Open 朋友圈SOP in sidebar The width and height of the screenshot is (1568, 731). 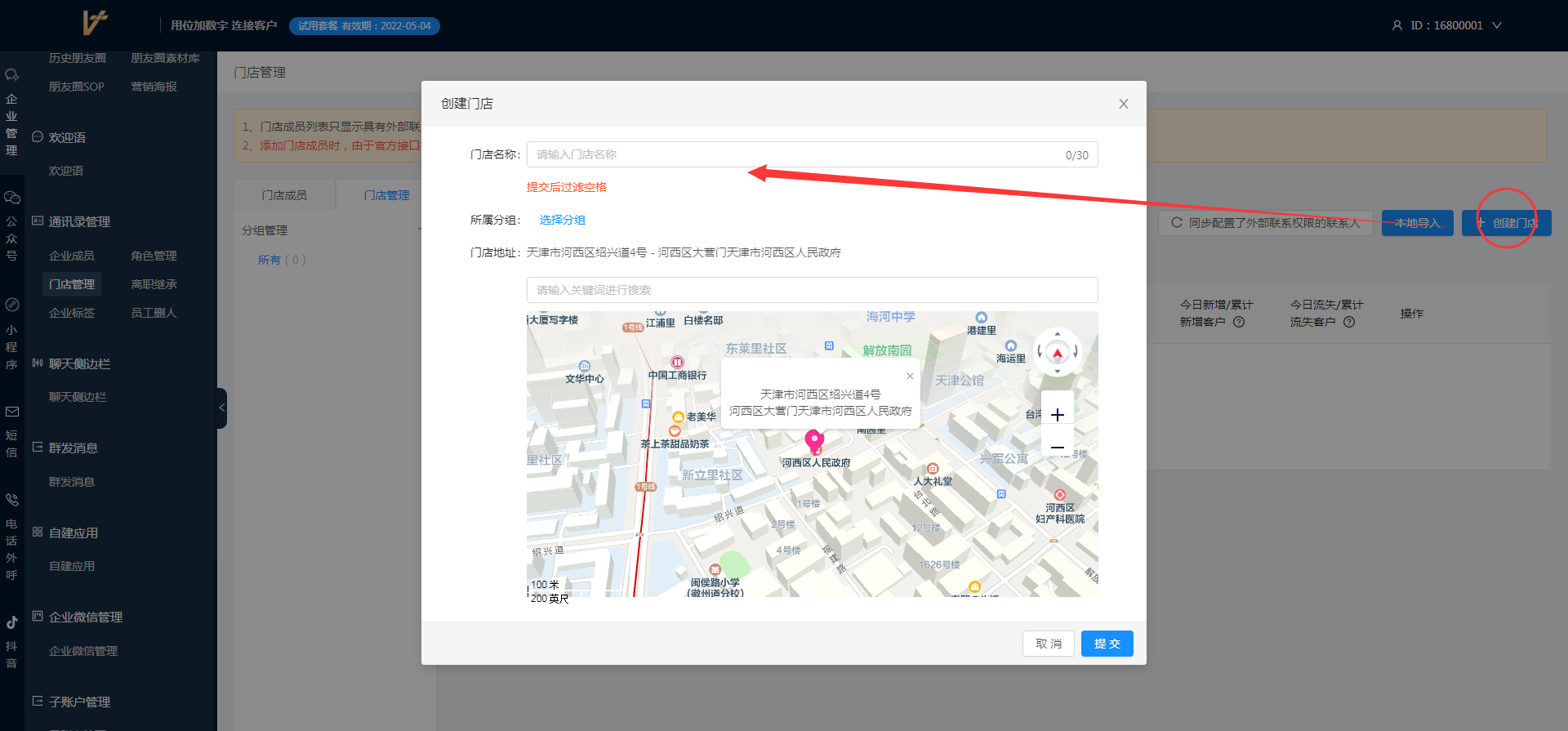click(x=77, y=87)
